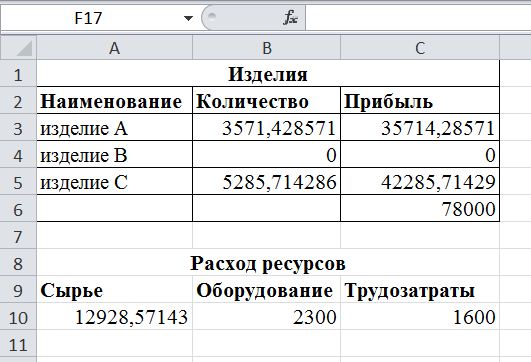Select cell with value 3571,428571
This screenshot has width=531, height=362.
pos(267,128)
